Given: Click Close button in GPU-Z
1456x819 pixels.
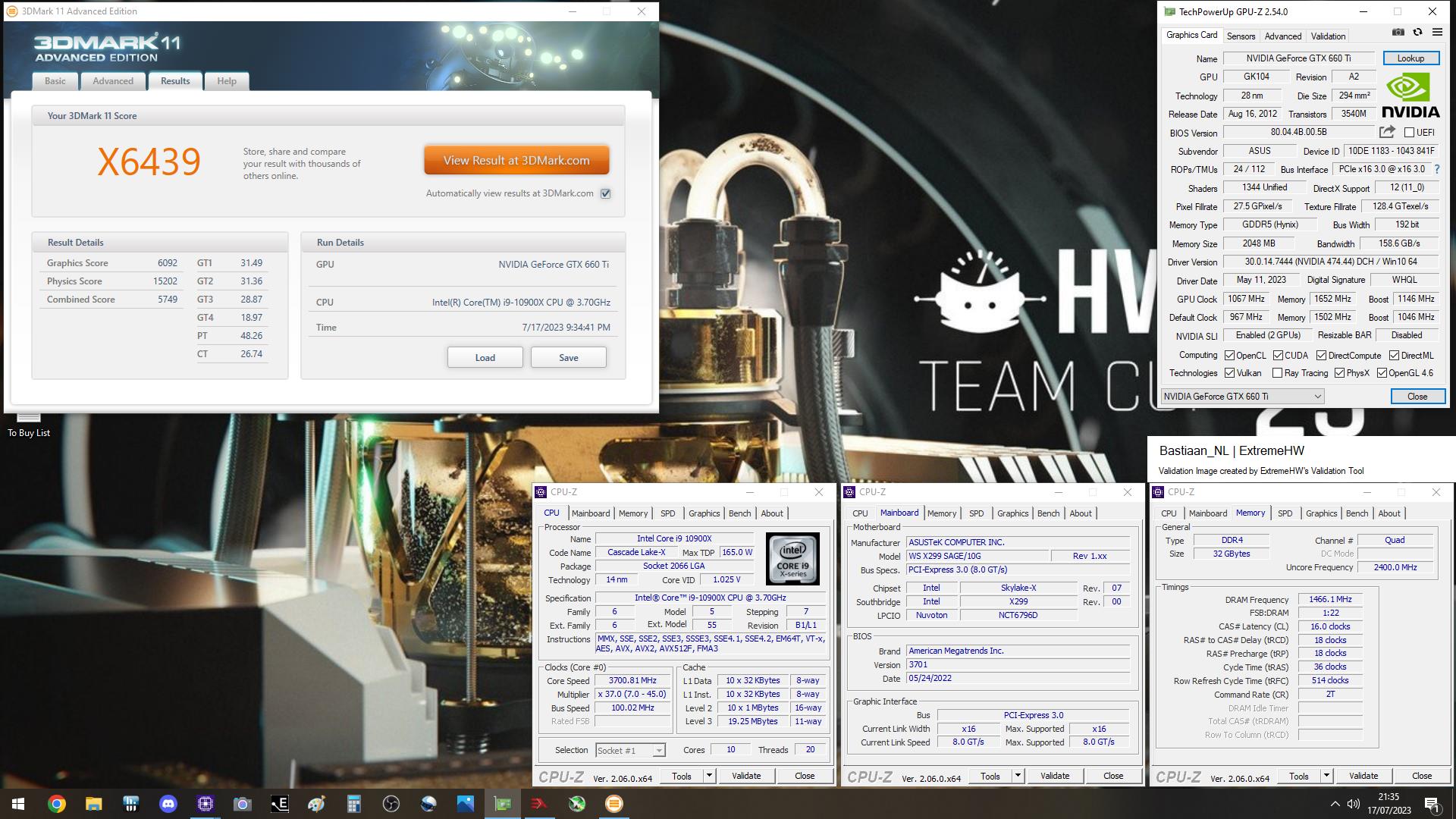Looking at the screenshot, I should pos(1417,397).
